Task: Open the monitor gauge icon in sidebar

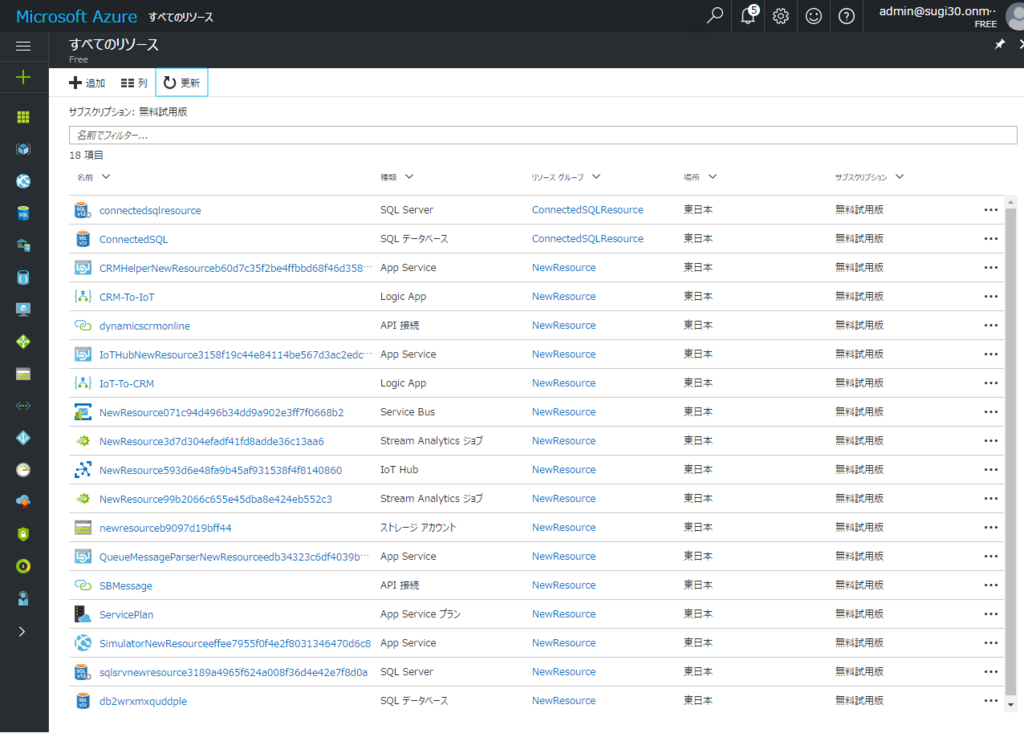Action: tap(24, 470)
